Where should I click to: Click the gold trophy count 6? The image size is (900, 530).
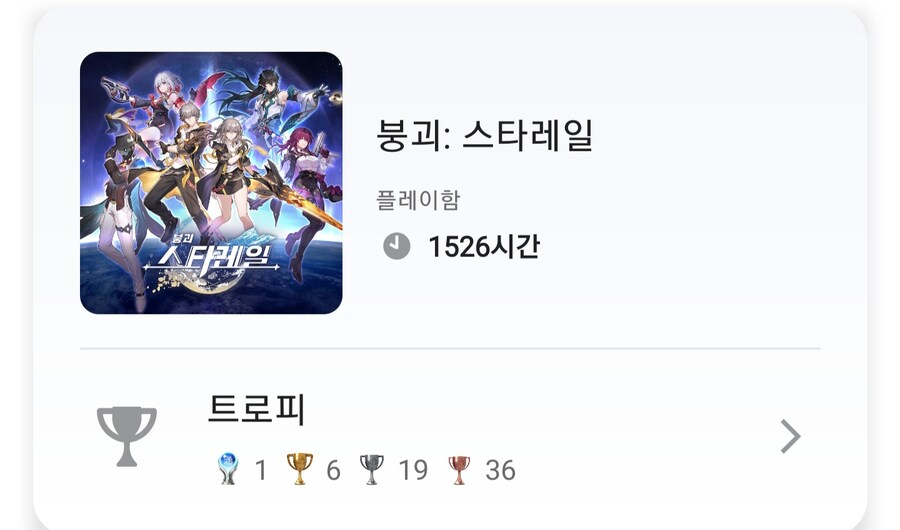(x=333, y=470)
